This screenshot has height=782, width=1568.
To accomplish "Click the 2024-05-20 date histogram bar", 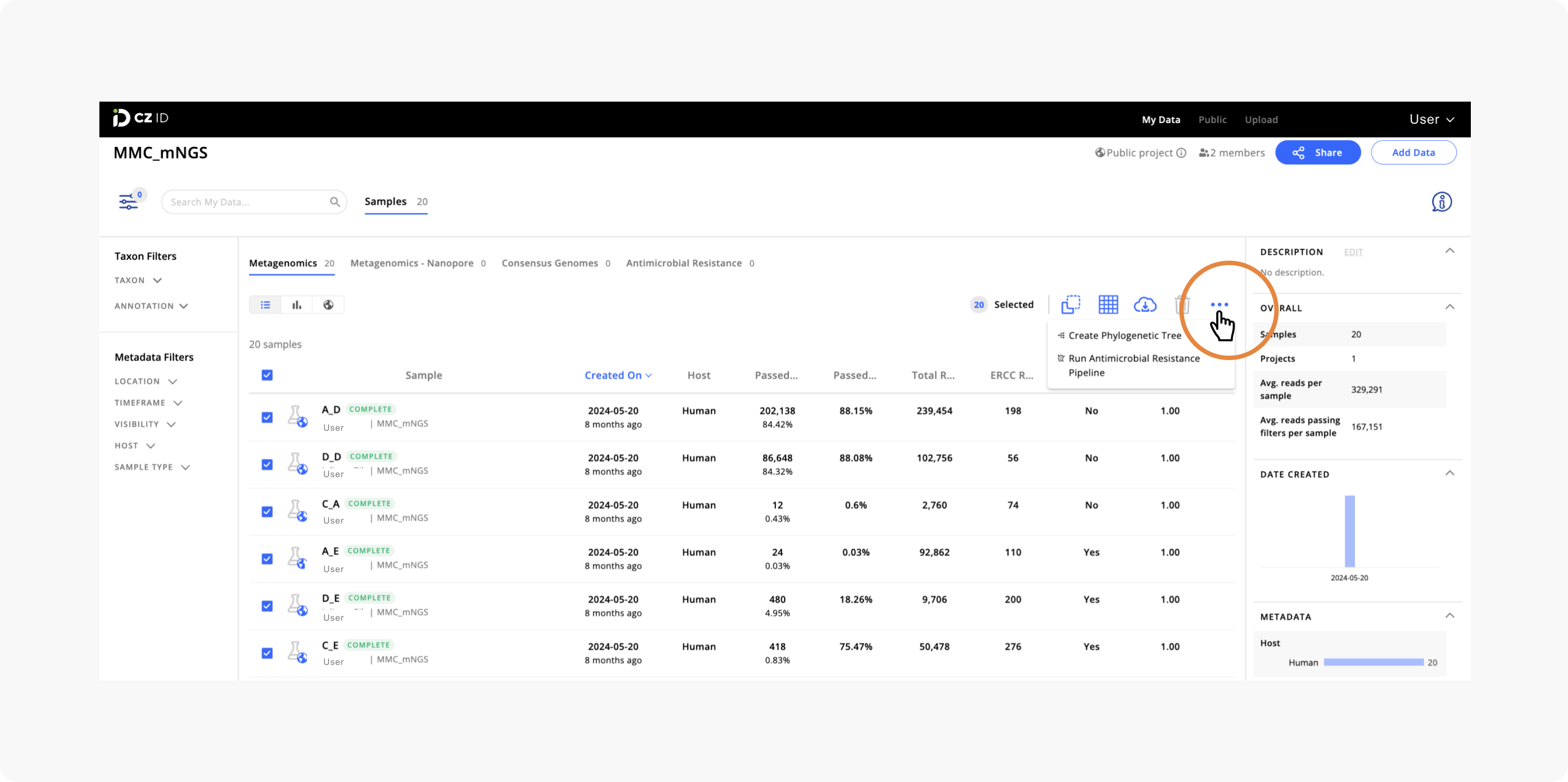I will click(1349, 531).
